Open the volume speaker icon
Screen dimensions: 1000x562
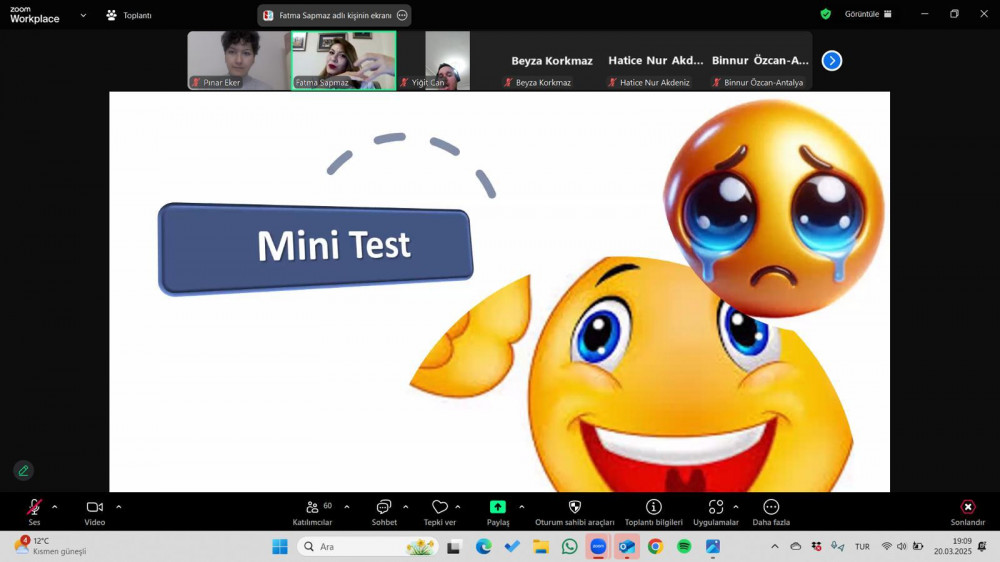tap(902, 547)
